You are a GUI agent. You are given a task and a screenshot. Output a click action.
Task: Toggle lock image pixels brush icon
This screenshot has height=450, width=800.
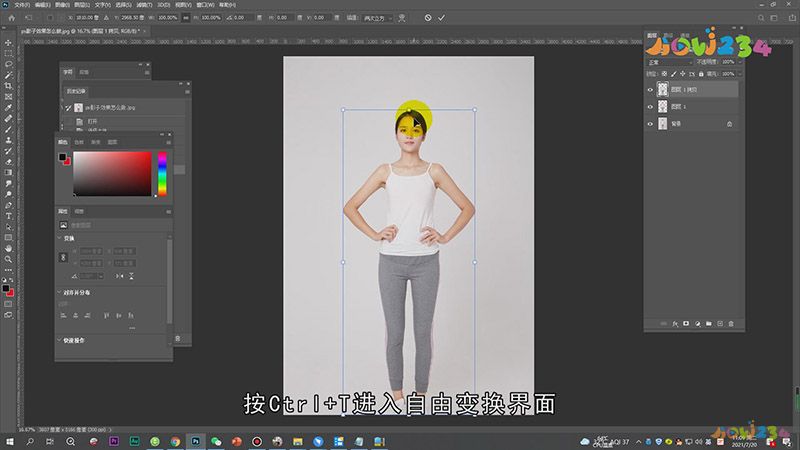(x=673, y=74)
